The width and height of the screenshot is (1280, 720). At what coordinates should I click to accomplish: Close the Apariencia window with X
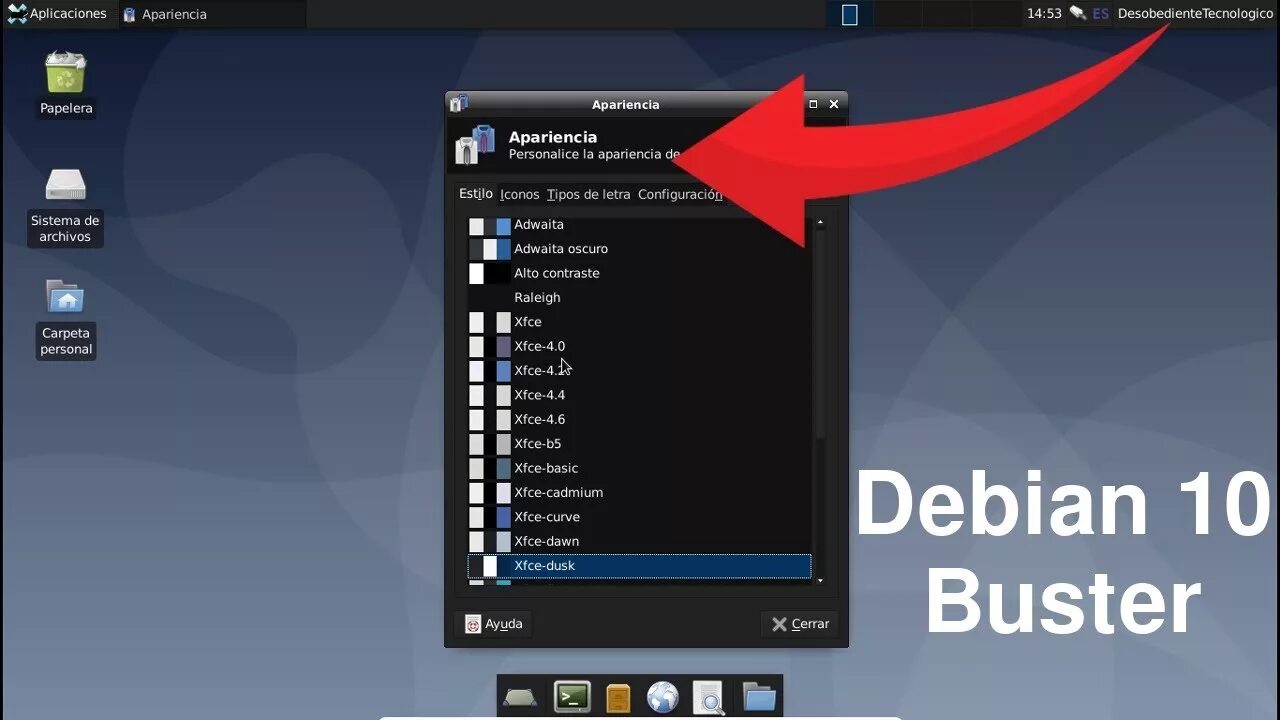tap(834, 104)
